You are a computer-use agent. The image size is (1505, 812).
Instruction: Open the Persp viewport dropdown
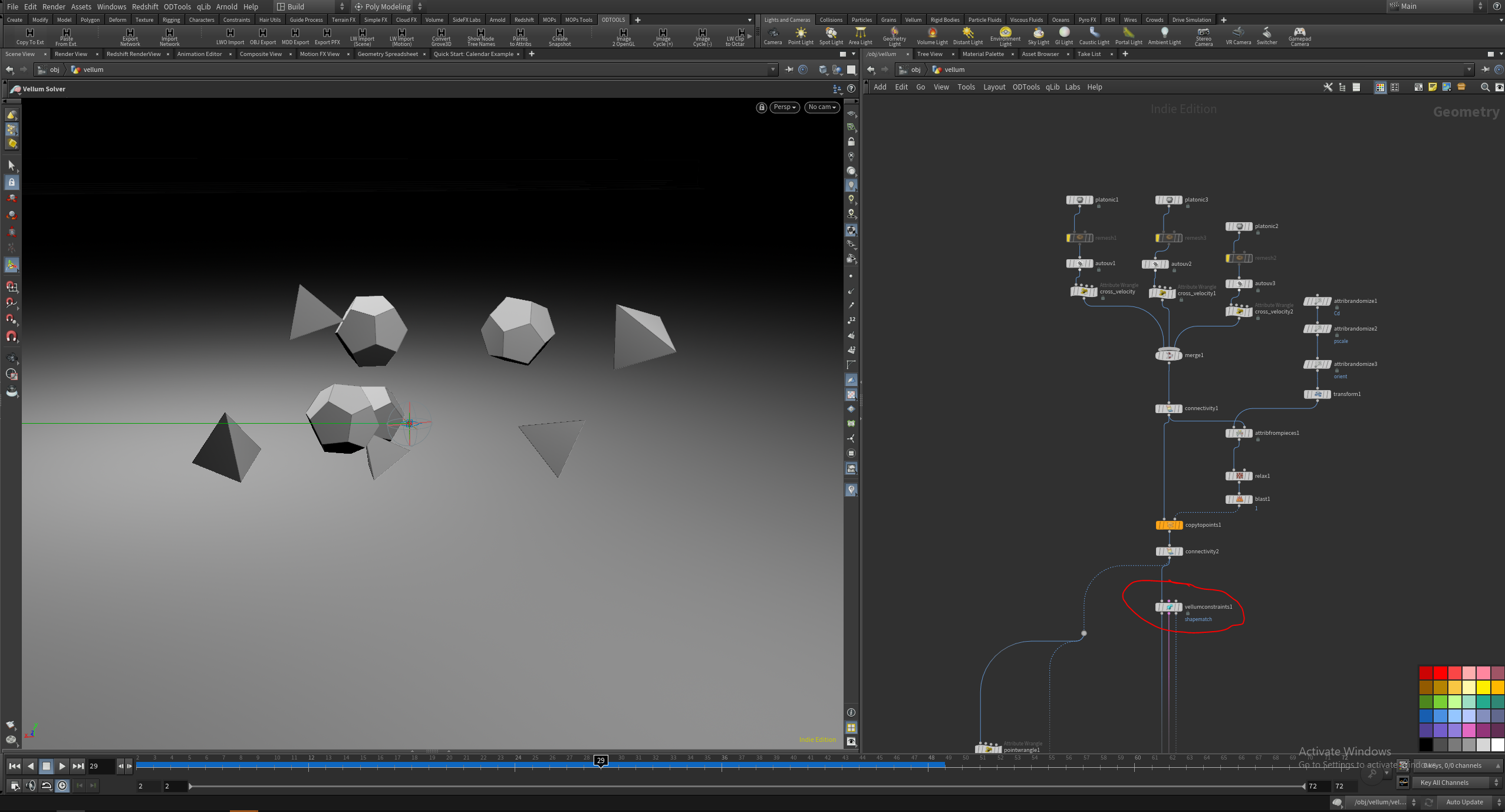point(785,107)
